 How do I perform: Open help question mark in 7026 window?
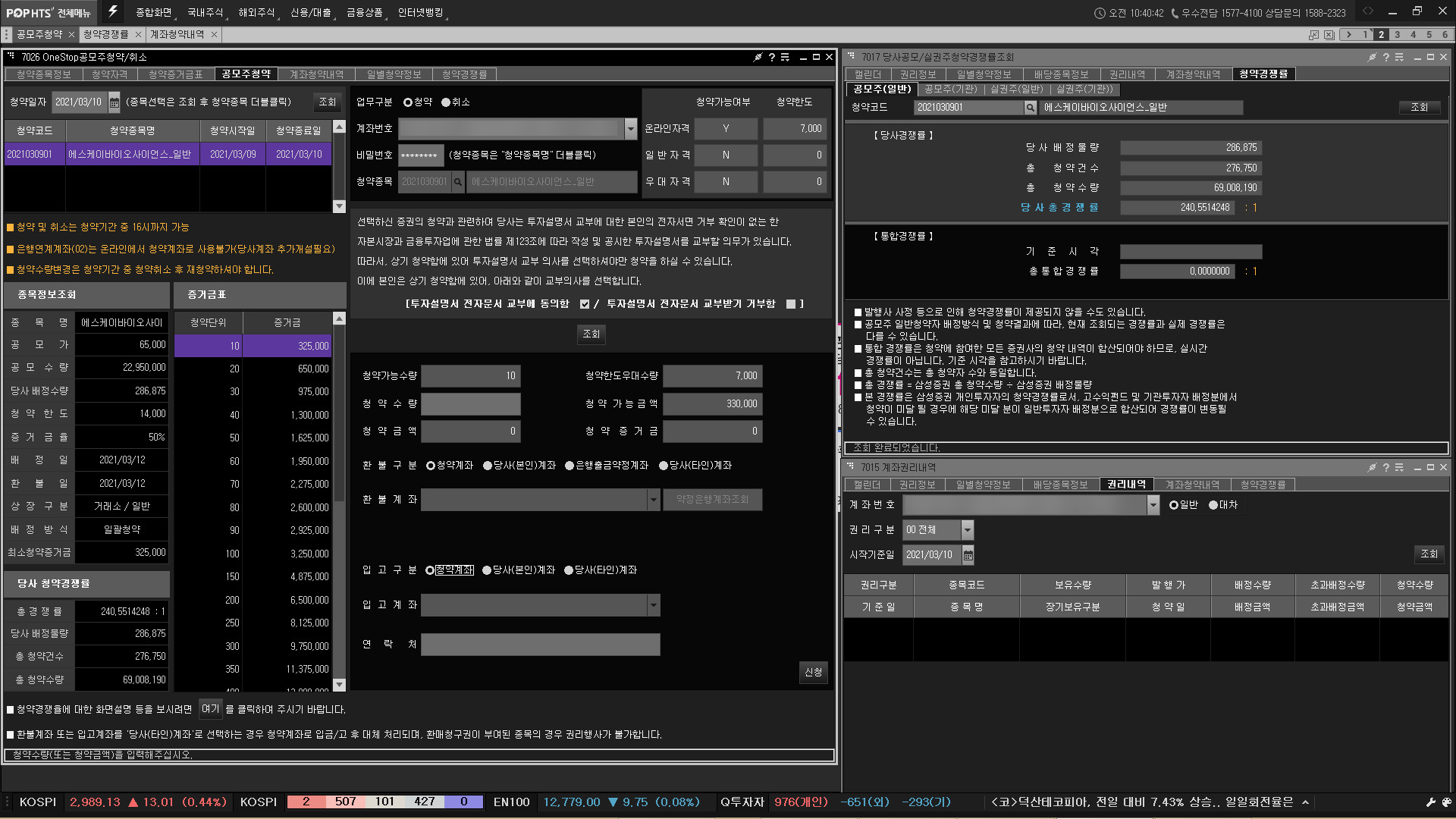(771, 57)
